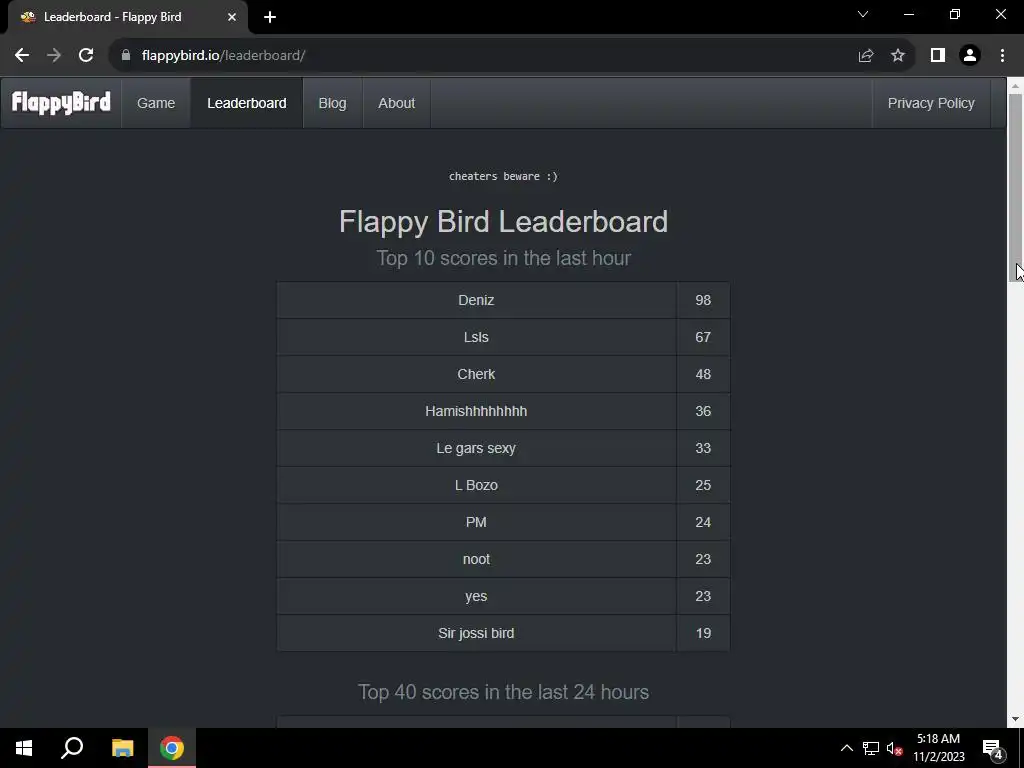
Task: Click the player name L Bozo
Action: click(476, 485)
